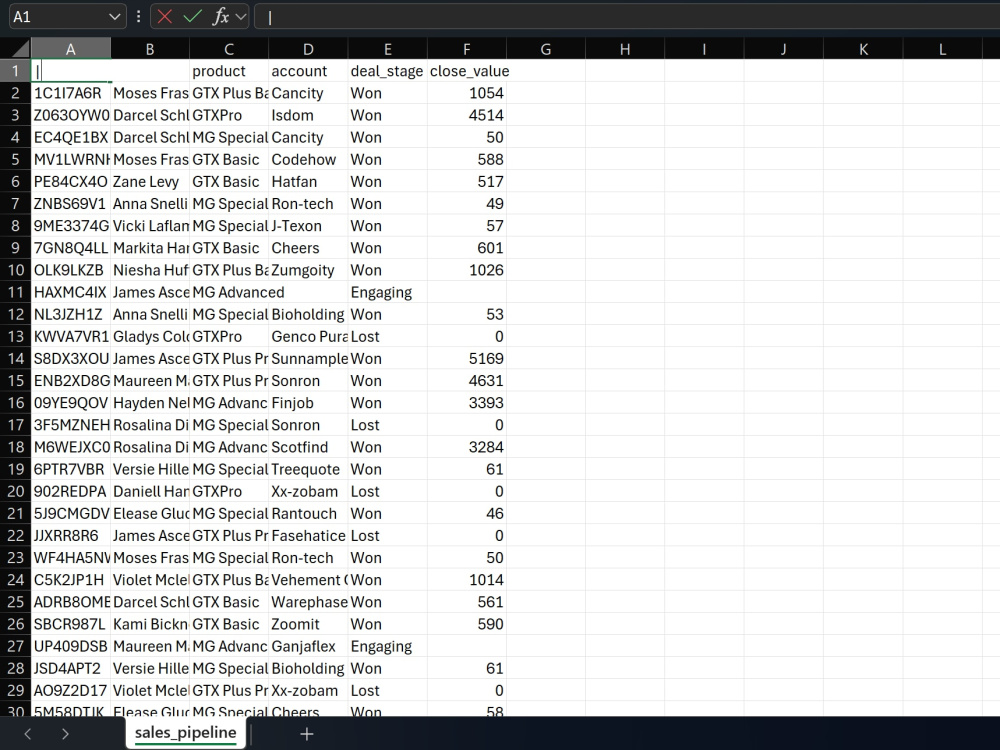Select column K header
Viewport: 1000px width, 750px height.
click(863, 49)
